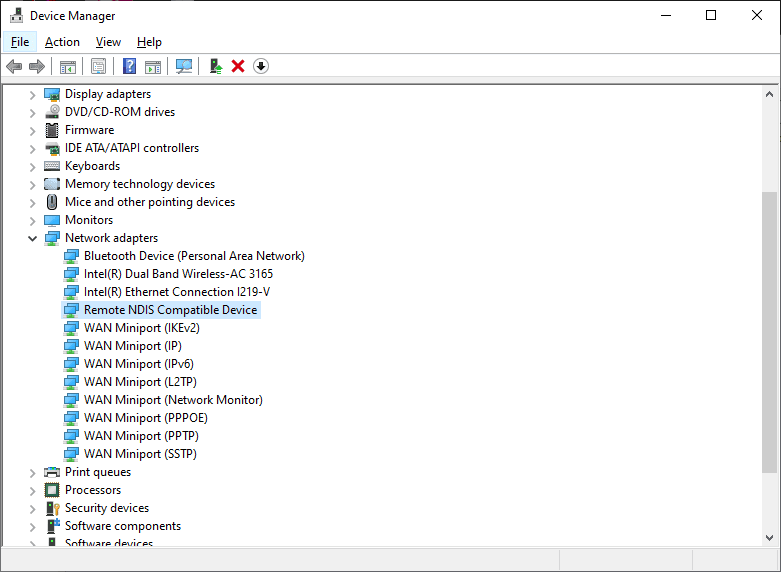Click the Back arrow toolbar icon

tap(14, 66)
